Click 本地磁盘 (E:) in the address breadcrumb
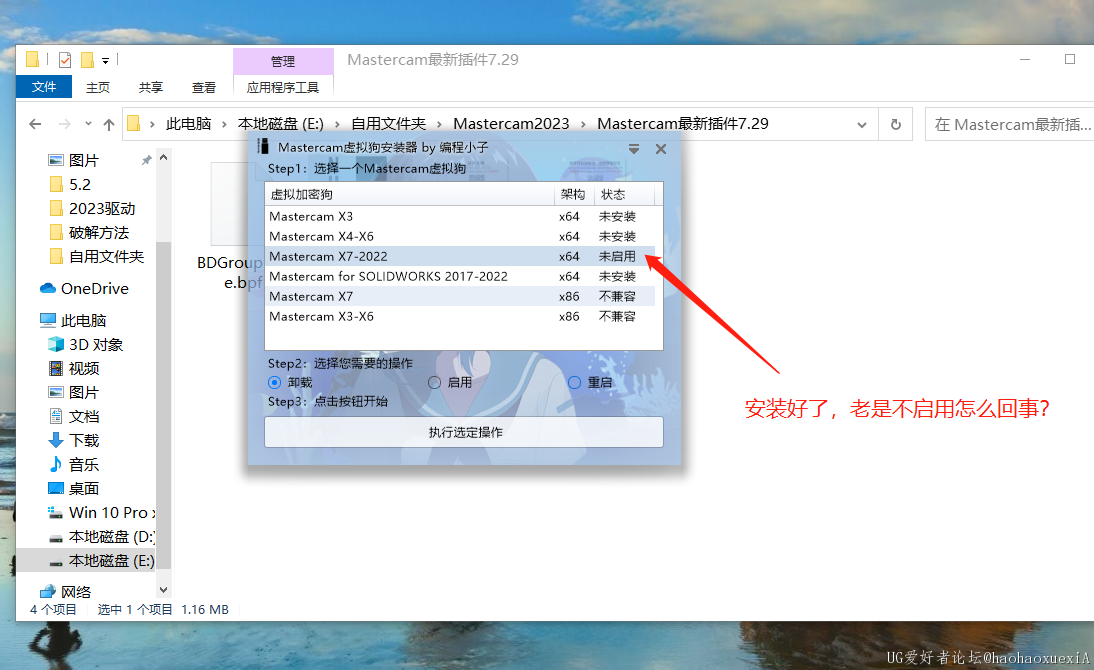The width and height of the screenshot is (1094, 670). (280, 124)
